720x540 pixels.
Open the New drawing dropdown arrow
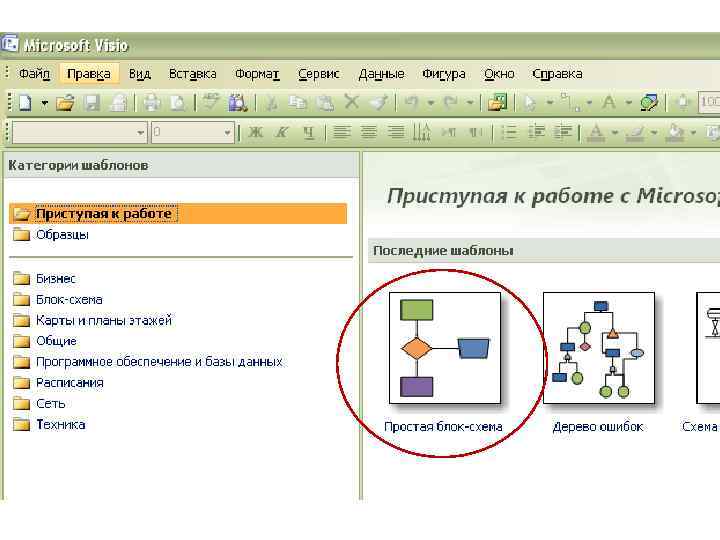(x=45, y=103)
